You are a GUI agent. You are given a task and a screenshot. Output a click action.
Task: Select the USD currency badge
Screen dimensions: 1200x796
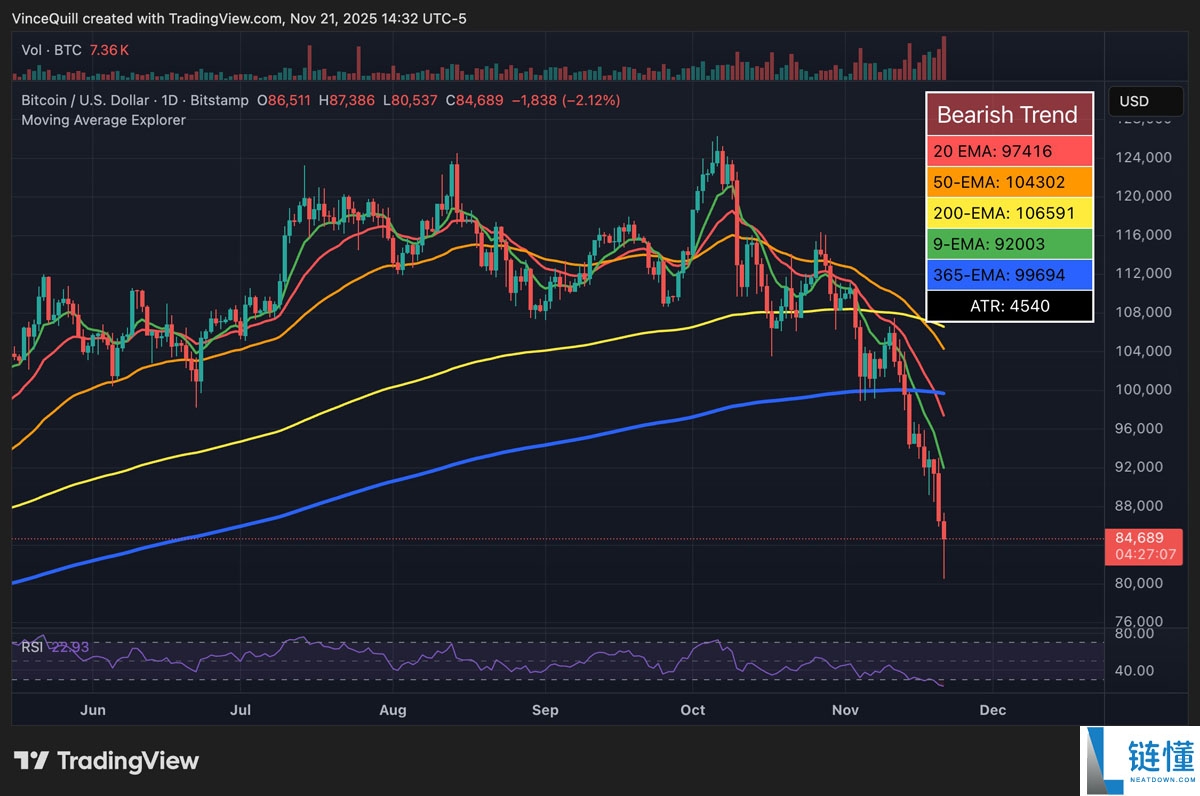coord(1145,101)
